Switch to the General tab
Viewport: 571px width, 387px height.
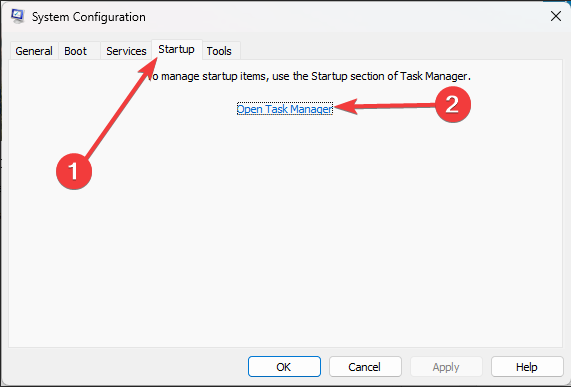click(34, 51)
